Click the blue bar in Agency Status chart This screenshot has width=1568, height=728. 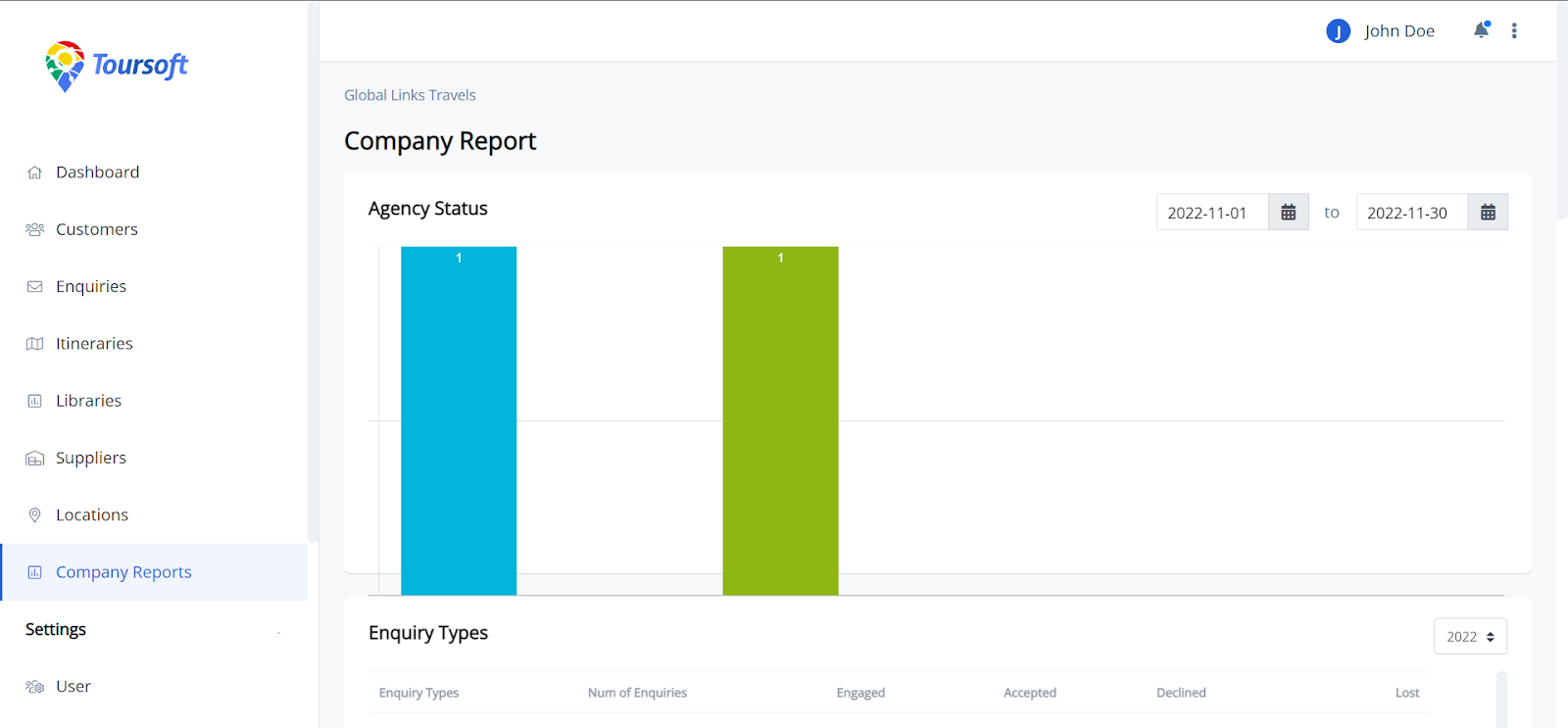point(459,421)
